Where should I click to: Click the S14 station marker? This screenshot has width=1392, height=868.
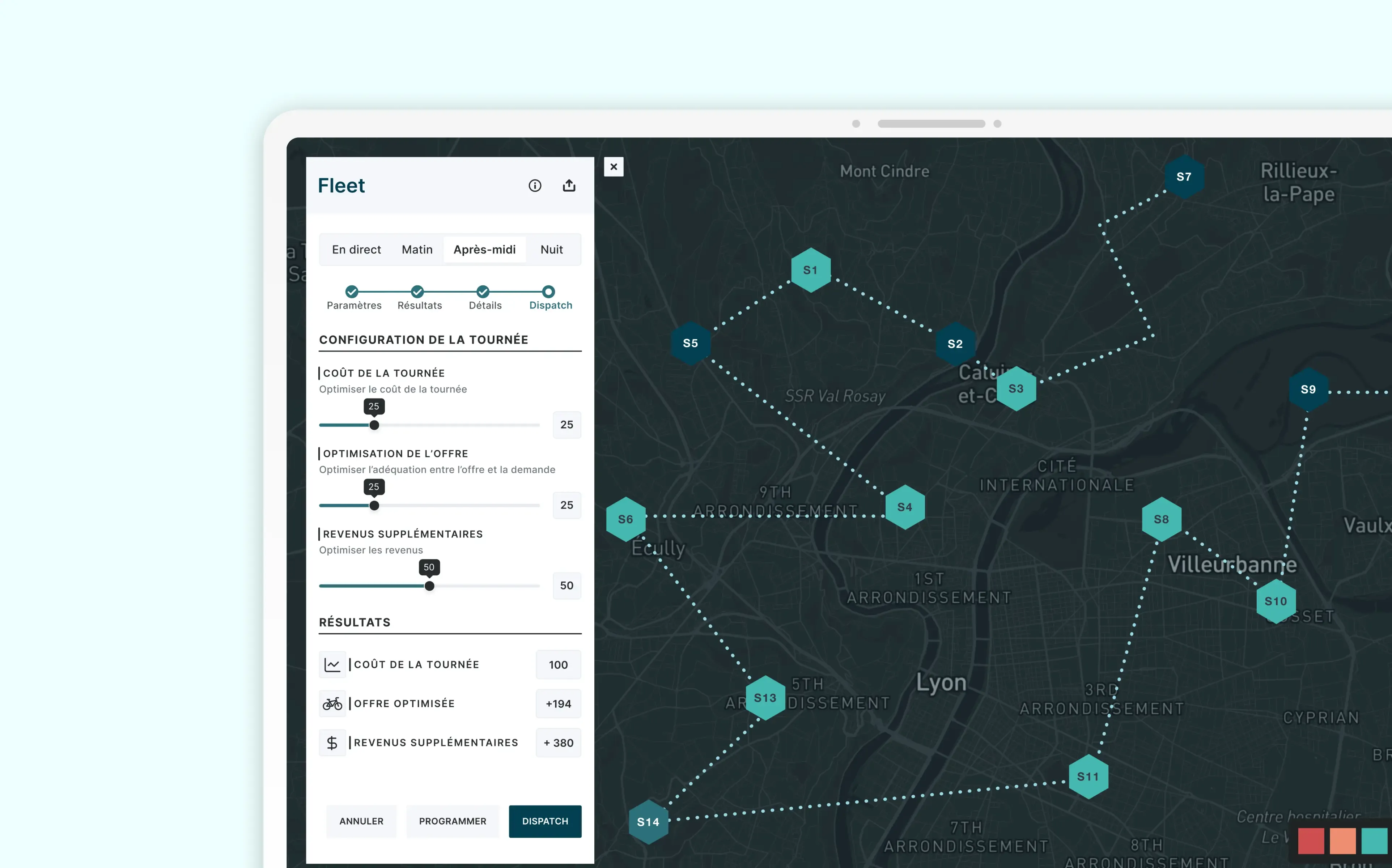click(x=648, y=821)
